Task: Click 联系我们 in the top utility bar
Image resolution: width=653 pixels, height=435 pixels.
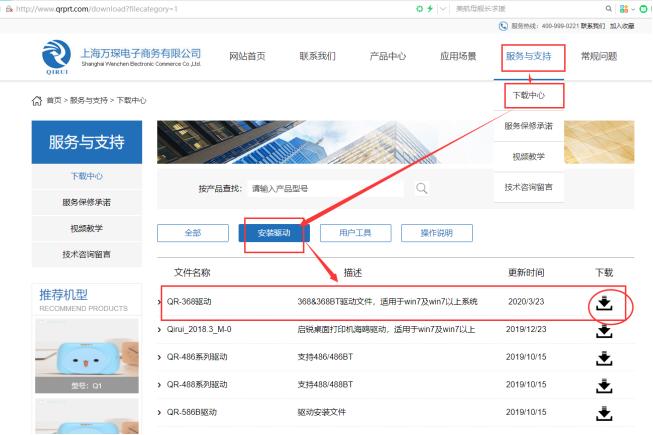Action: 593,26
